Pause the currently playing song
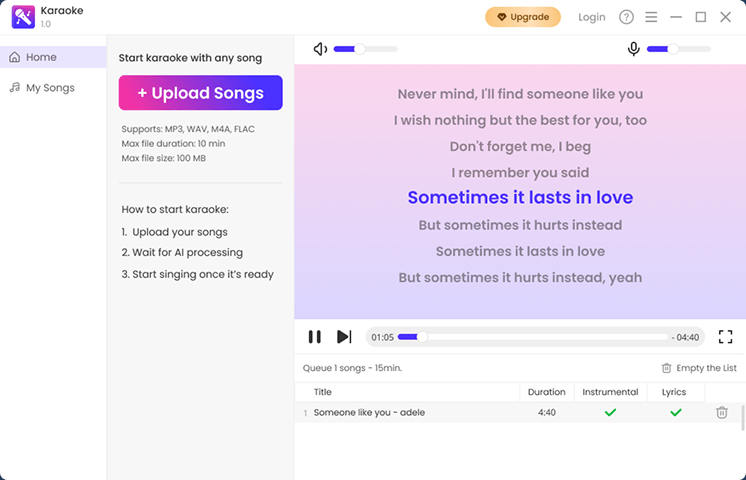This screenshot has height=480, width=746. tap(314, 337)
